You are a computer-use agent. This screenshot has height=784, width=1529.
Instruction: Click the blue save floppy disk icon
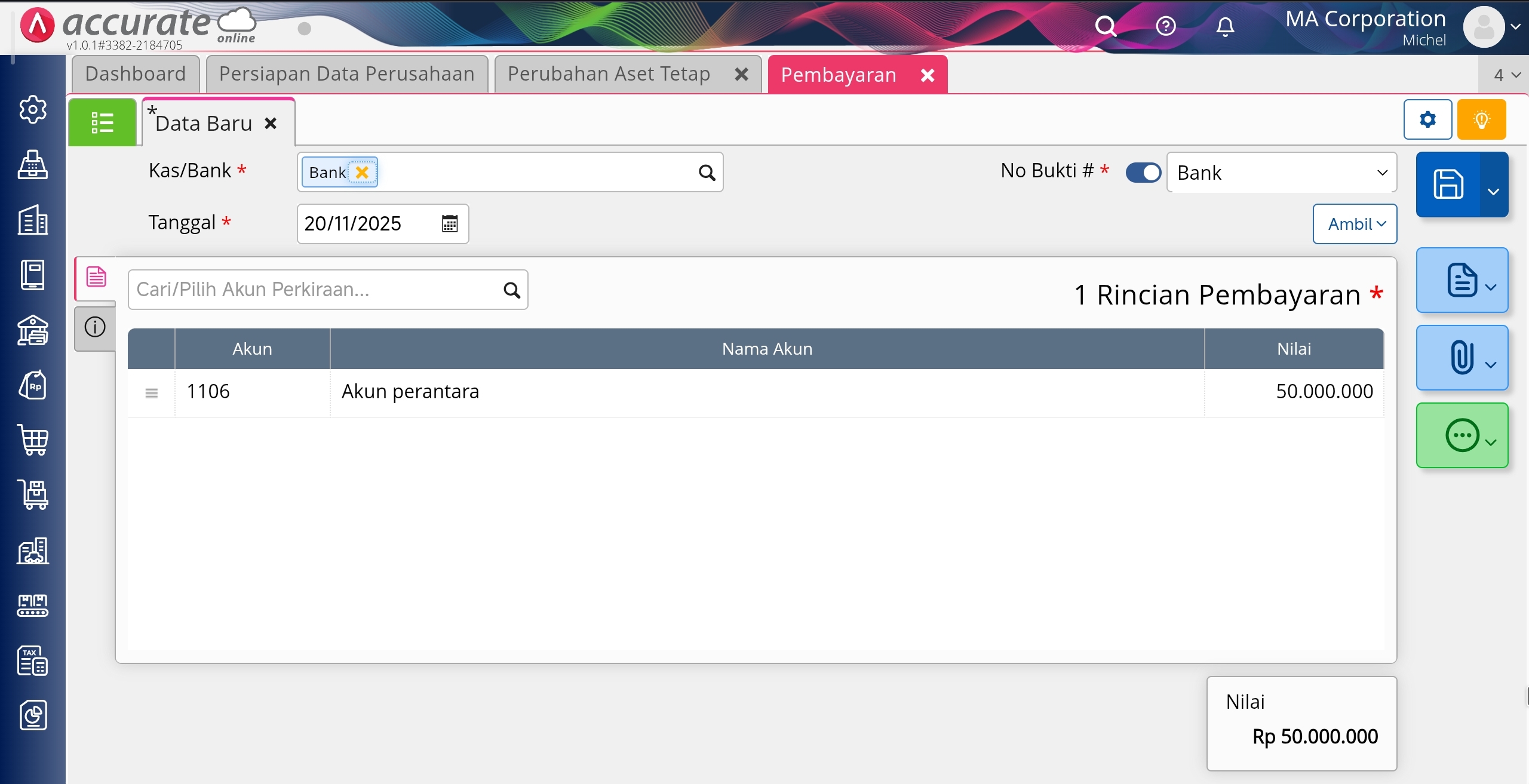click(1448, 184)
